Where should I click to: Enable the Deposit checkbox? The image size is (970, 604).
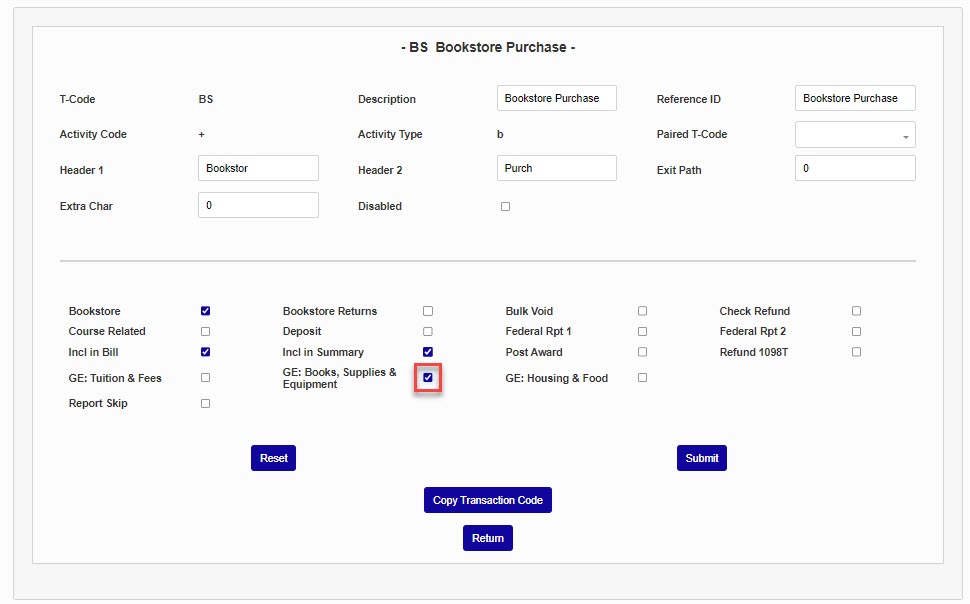tap(428, 331)
